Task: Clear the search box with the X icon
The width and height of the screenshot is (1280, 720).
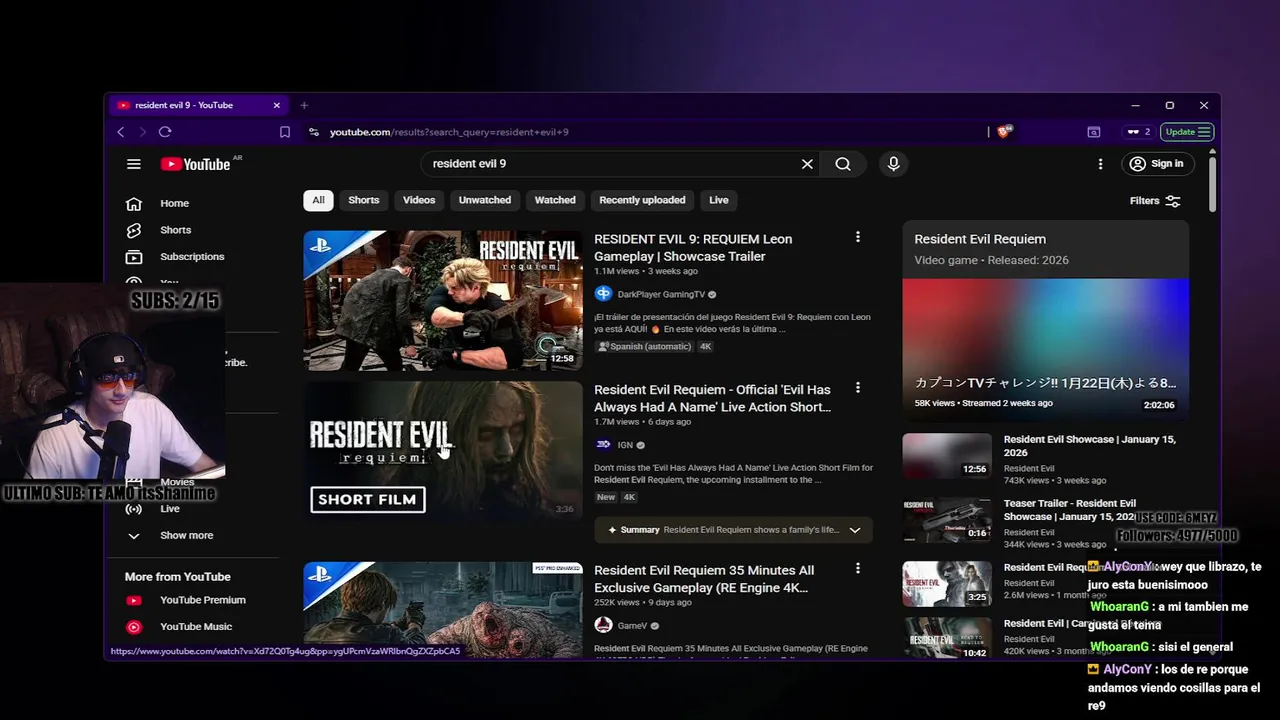Action: pos(807,164)
